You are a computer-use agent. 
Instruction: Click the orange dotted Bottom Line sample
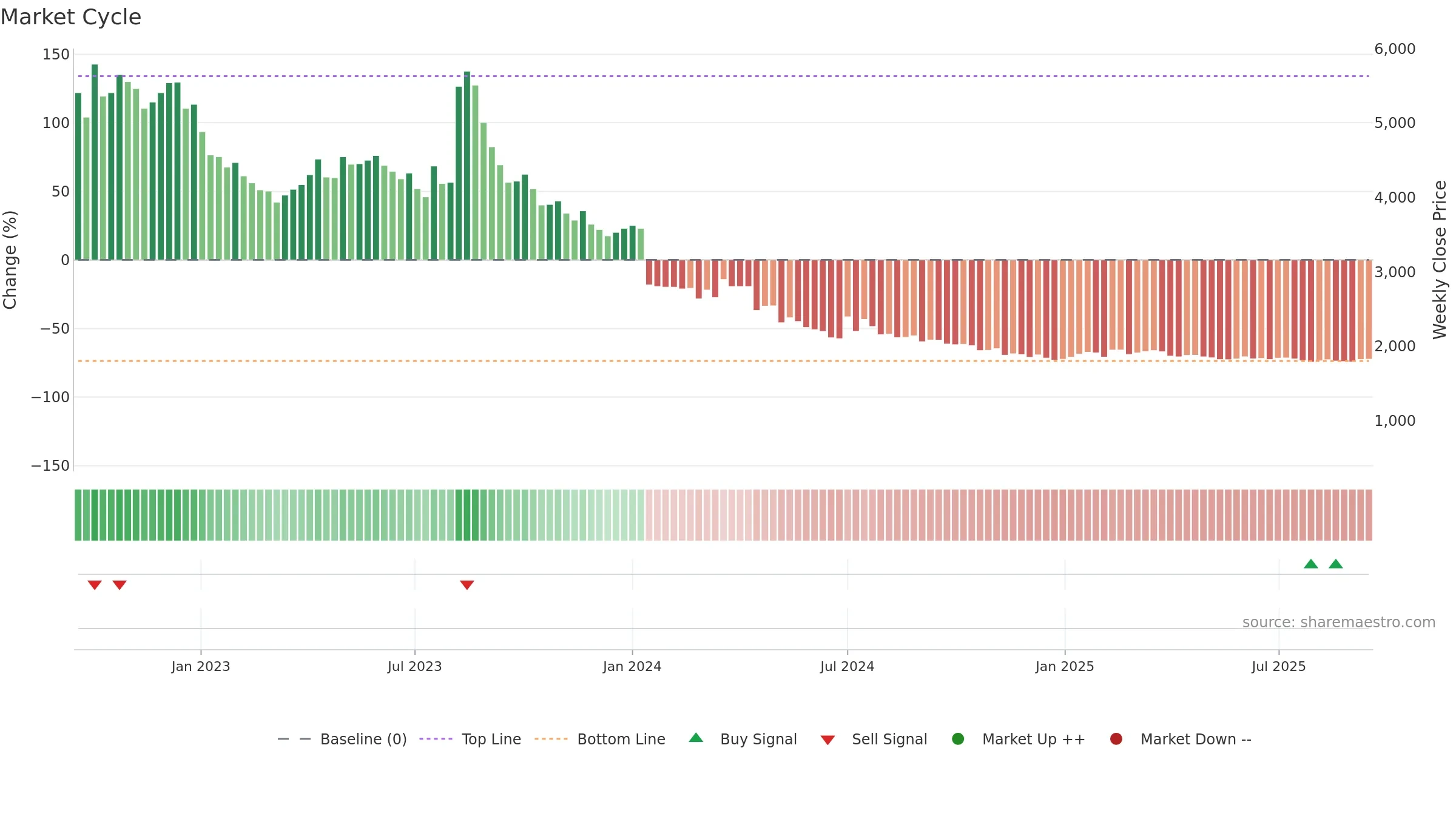(551, 739)
